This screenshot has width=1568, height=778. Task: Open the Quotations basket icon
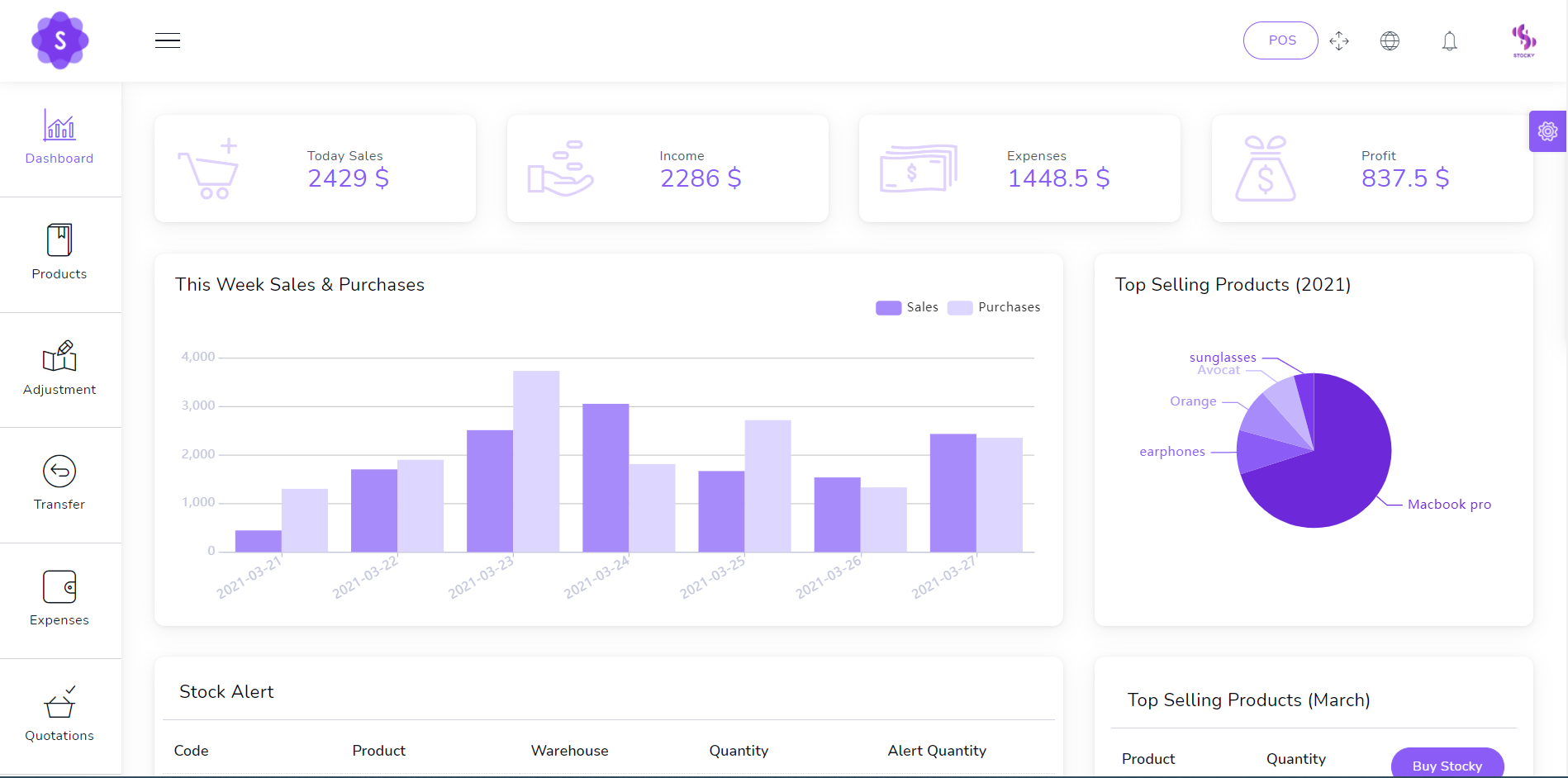tap(59, 702)
